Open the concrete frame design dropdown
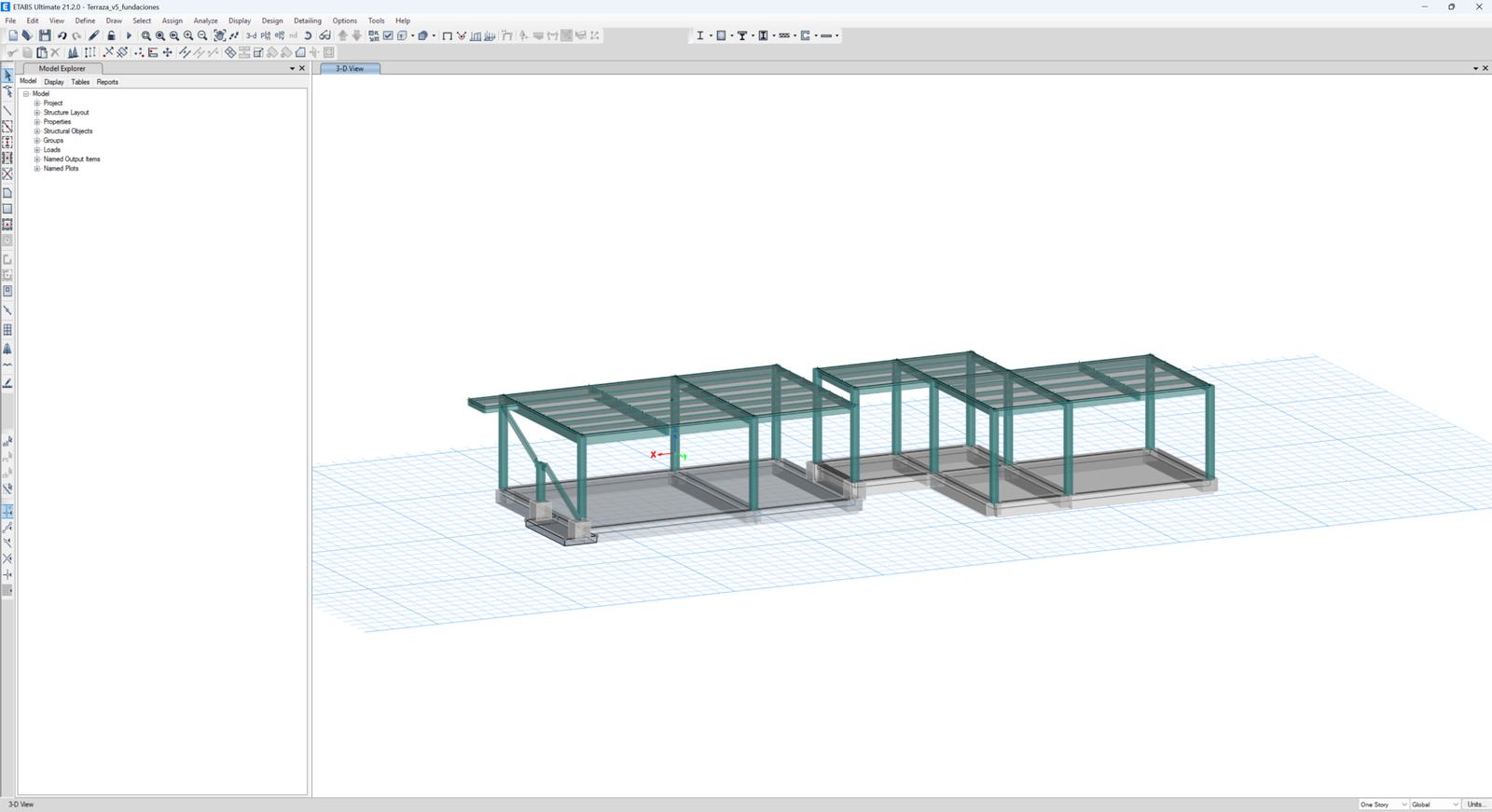The width and height of the screenshot is (1492, 812). 731,35
